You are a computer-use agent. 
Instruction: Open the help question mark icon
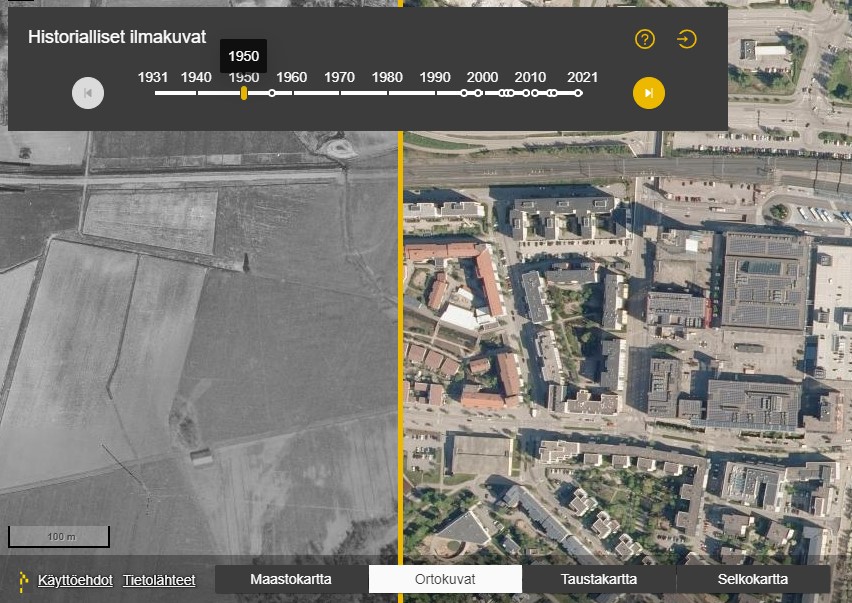pos(645,39)
